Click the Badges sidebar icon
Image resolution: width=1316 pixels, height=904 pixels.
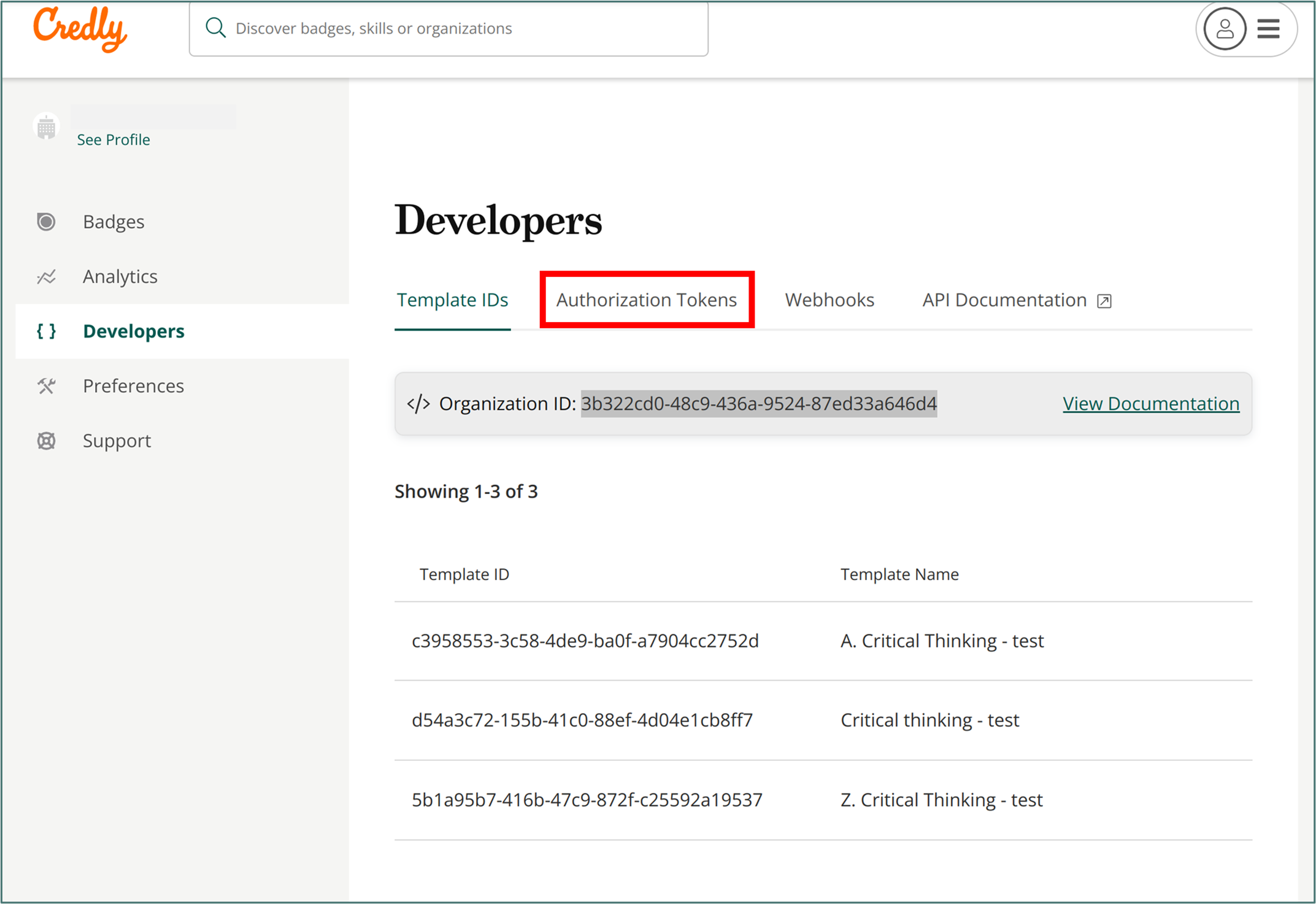coord(46,222)
